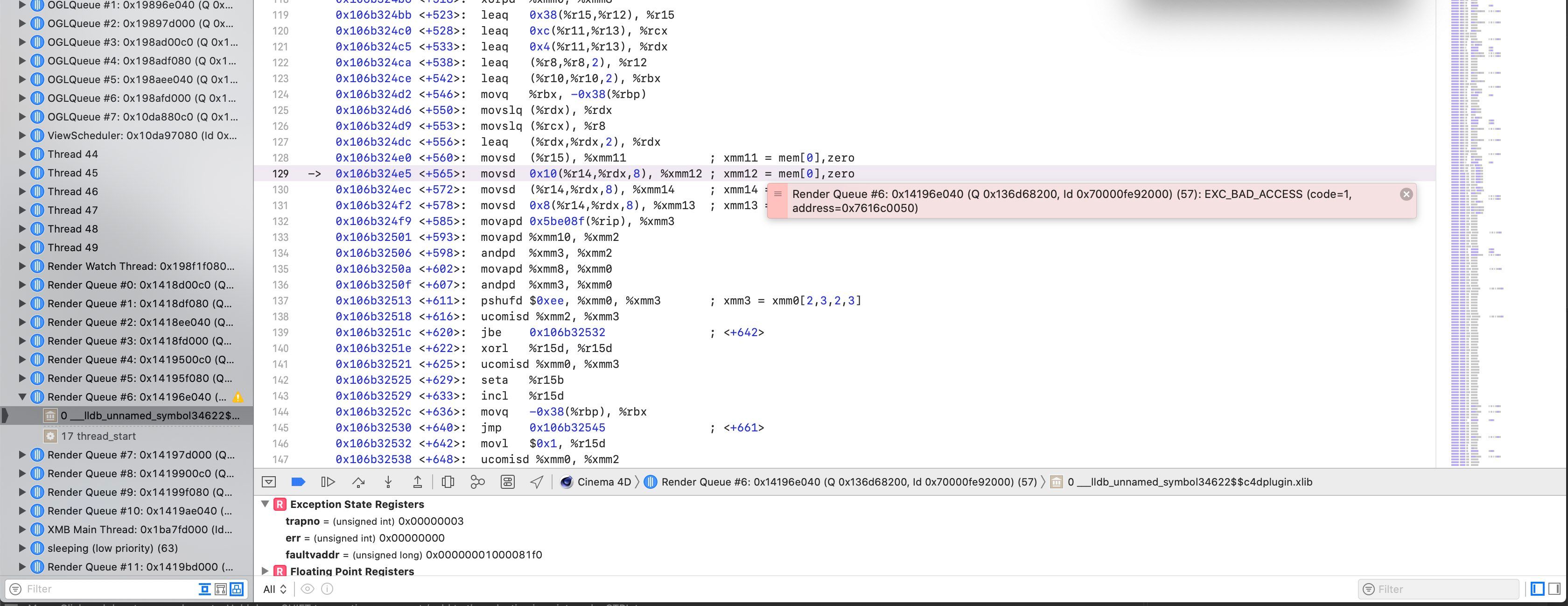Dismiss the EXC_BAD_ACCESS error annotation
Image resolution: width=1568 pixels, height=606 pixels.
click(1406, 194)
